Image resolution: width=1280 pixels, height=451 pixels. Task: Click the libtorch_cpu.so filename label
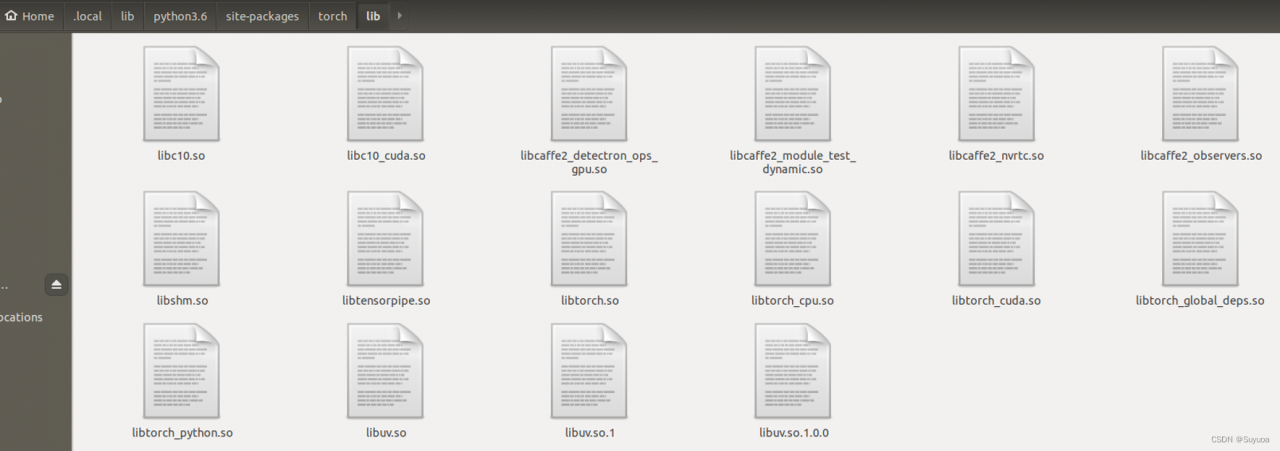tap(792, 300)
